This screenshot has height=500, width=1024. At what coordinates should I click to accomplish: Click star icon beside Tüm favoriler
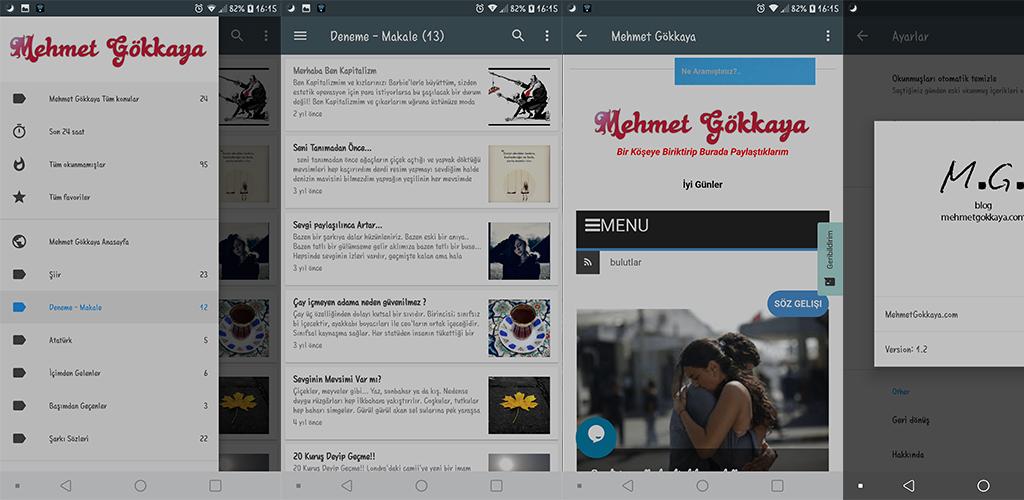(20, 196)
